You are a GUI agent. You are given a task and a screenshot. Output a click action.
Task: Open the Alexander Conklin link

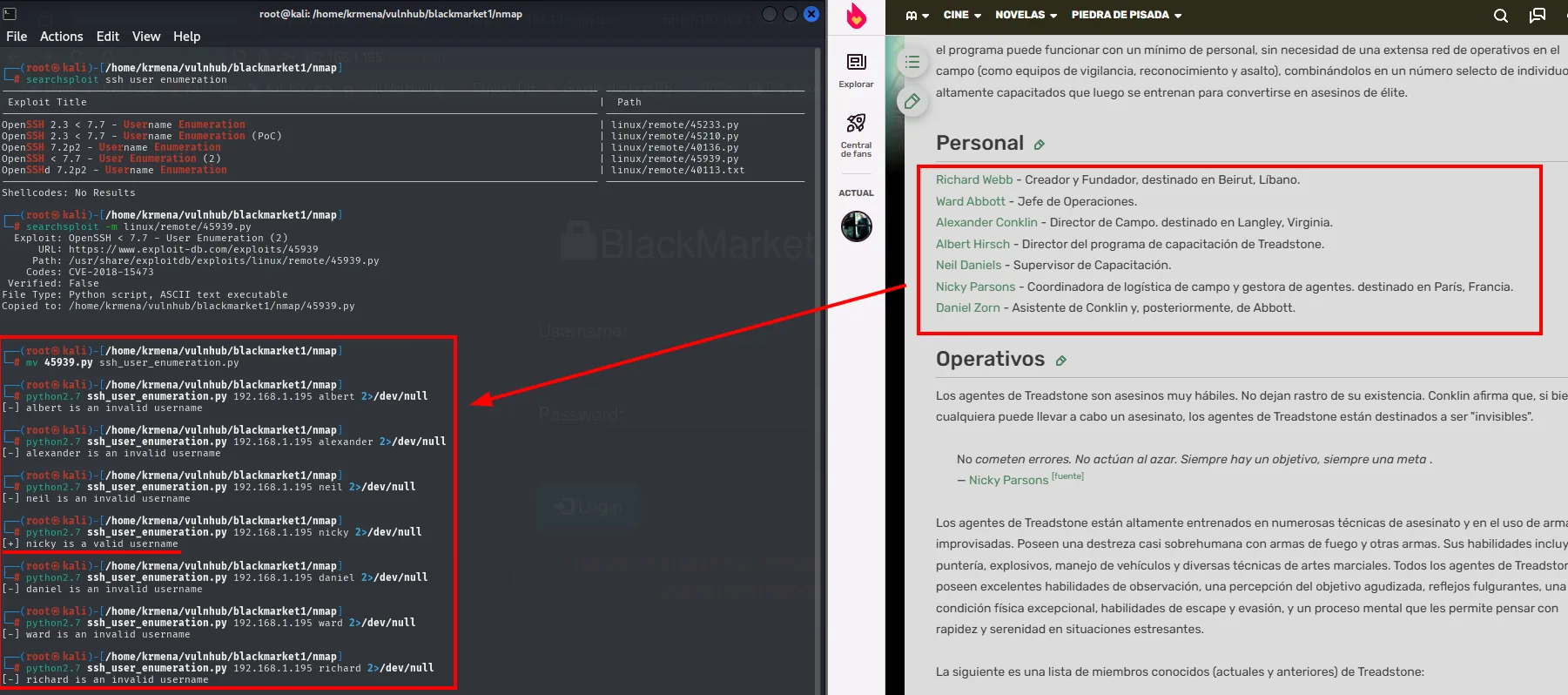pos(986,222)
